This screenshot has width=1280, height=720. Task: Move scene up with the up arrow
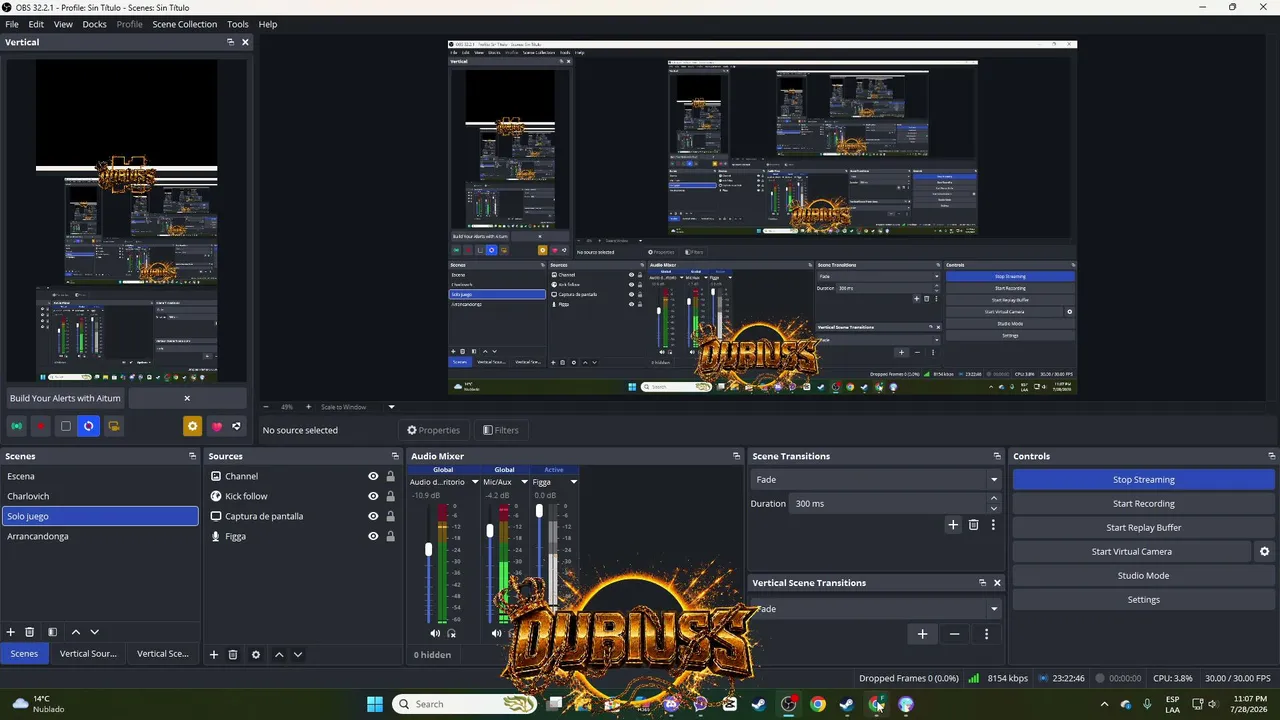[76, 632]
